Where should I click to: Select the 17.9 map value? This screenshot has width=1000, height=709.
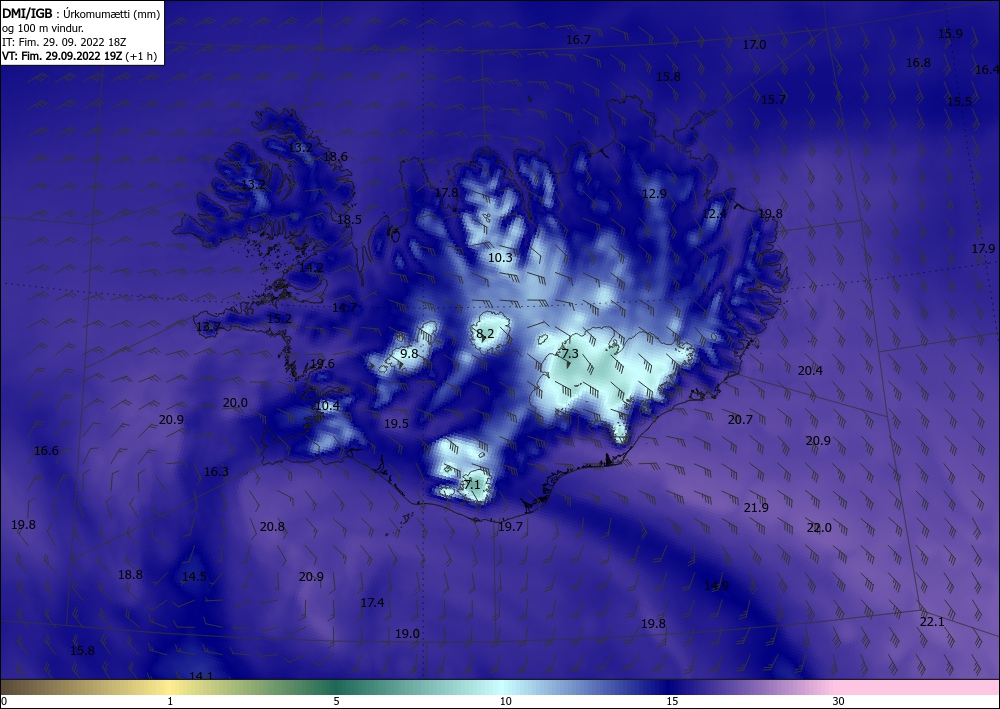click(983, 249)
